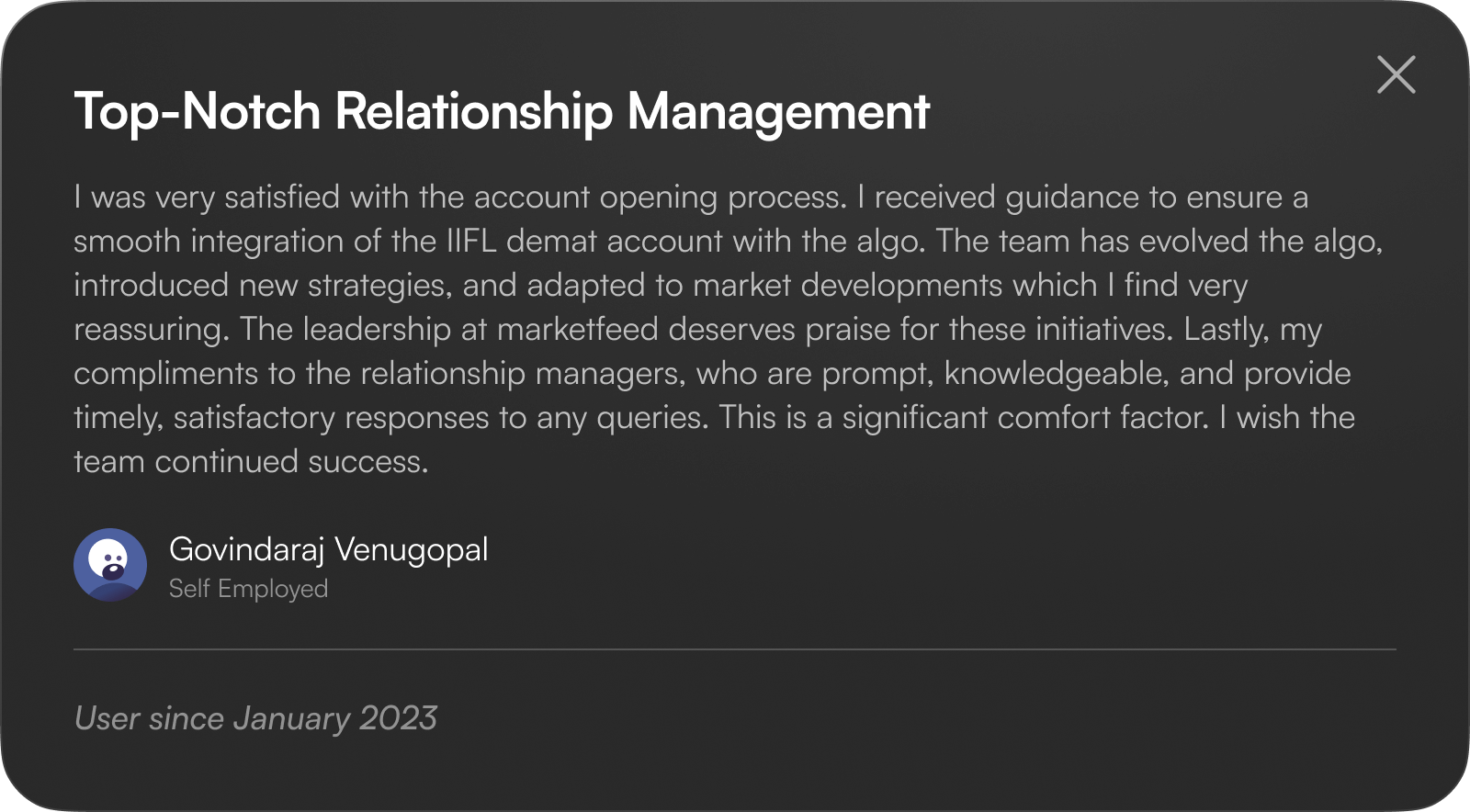Click the word "Venugopal" in the reviewer name
Screen dimensions: 1470x812
(411, 549)
